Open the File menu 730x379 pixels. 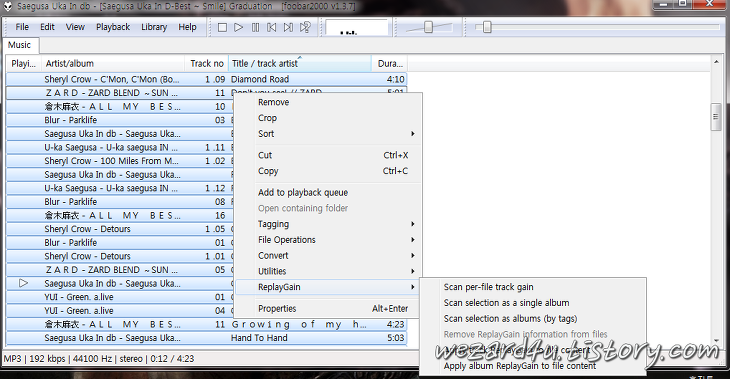click(22, 27)
